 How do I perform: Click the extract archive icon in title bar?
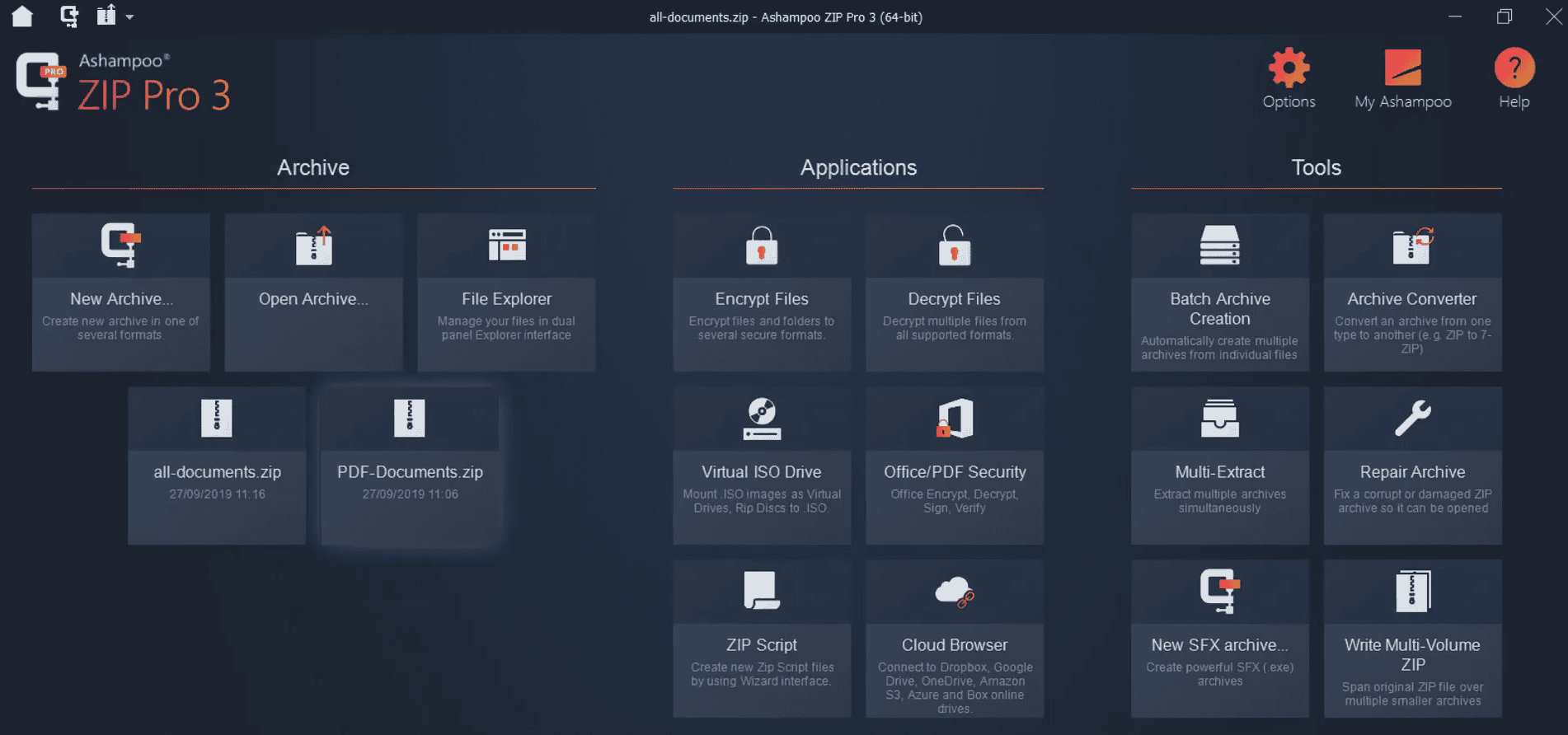click(x=106, y=15)
